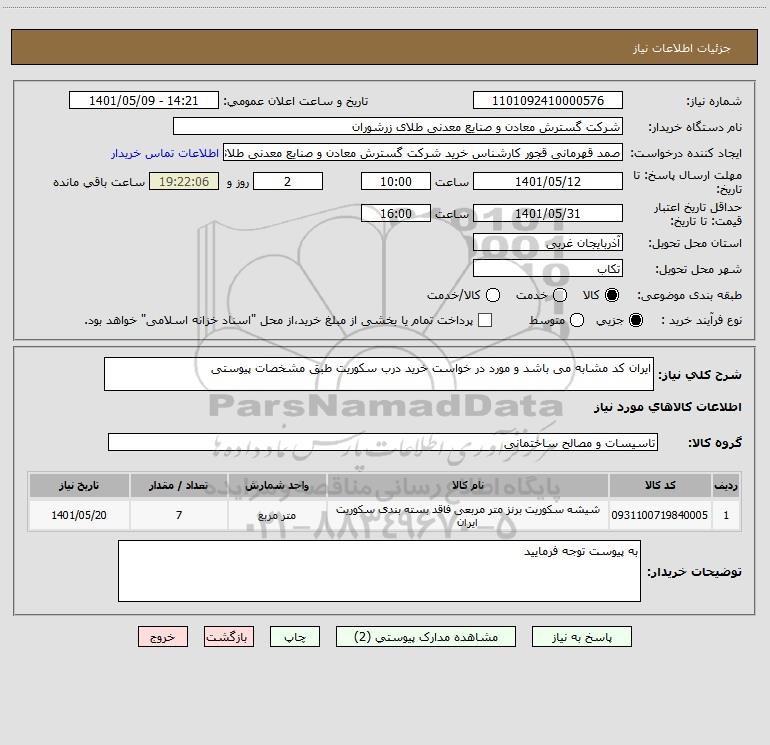This screenshot has height=745, width=770.
Task: Click the general need description text box
Action: 379,374
